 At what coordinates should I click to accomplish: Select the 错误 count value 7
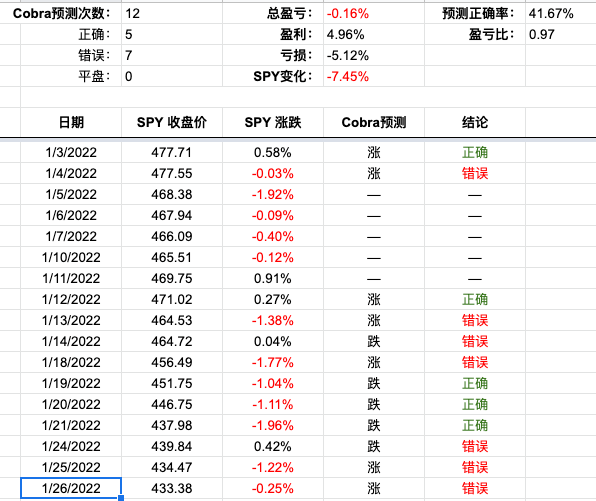click(129, 55)
